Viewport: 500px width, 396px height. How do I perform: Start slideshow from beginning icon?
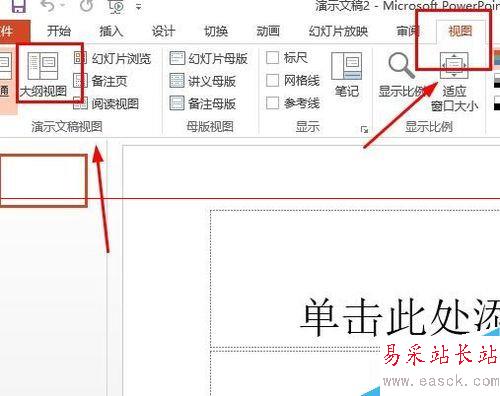click(x=117, y=6)
